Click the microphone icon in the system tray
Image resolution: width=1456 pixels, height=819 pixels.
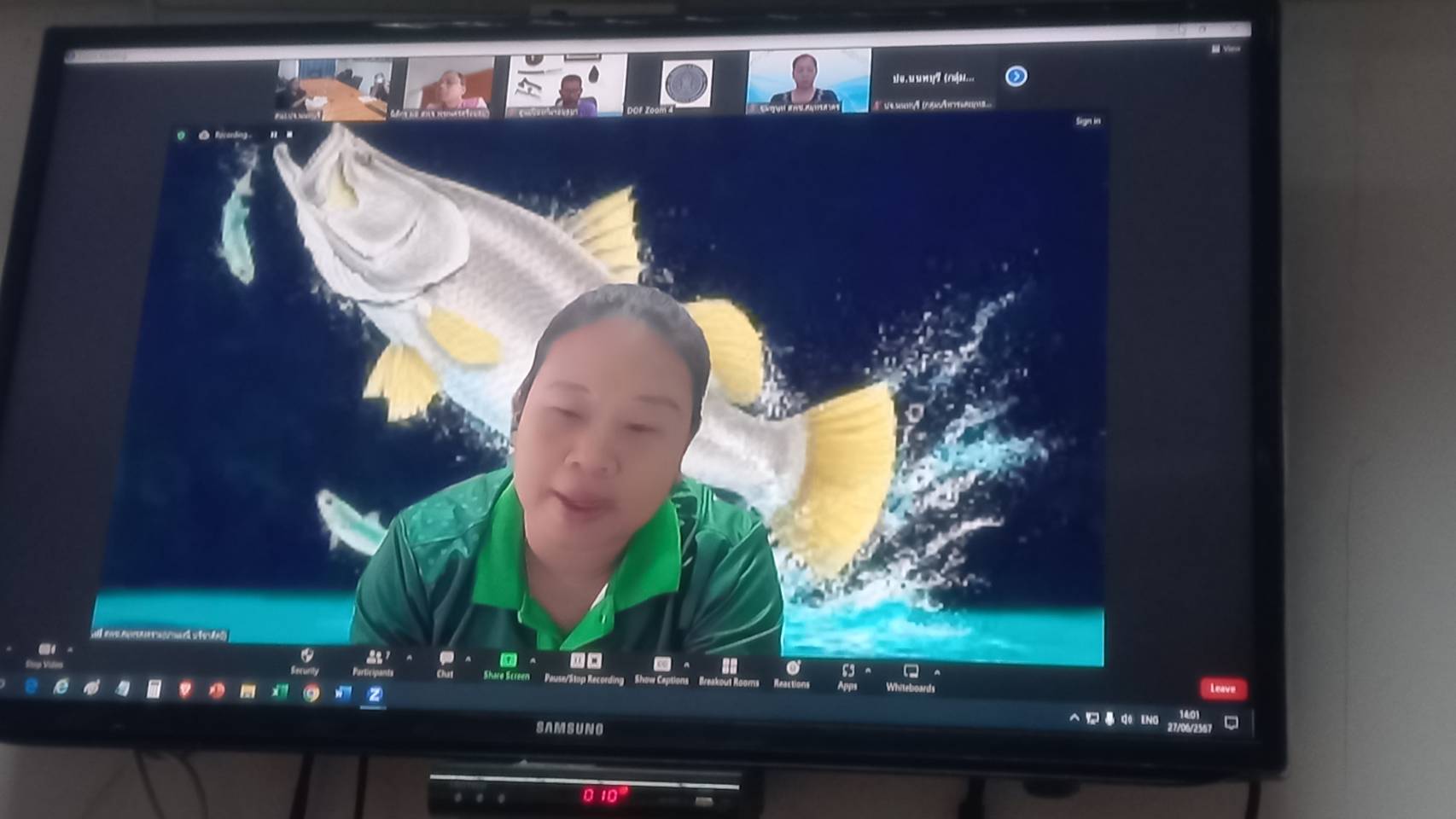point(1109,719)
